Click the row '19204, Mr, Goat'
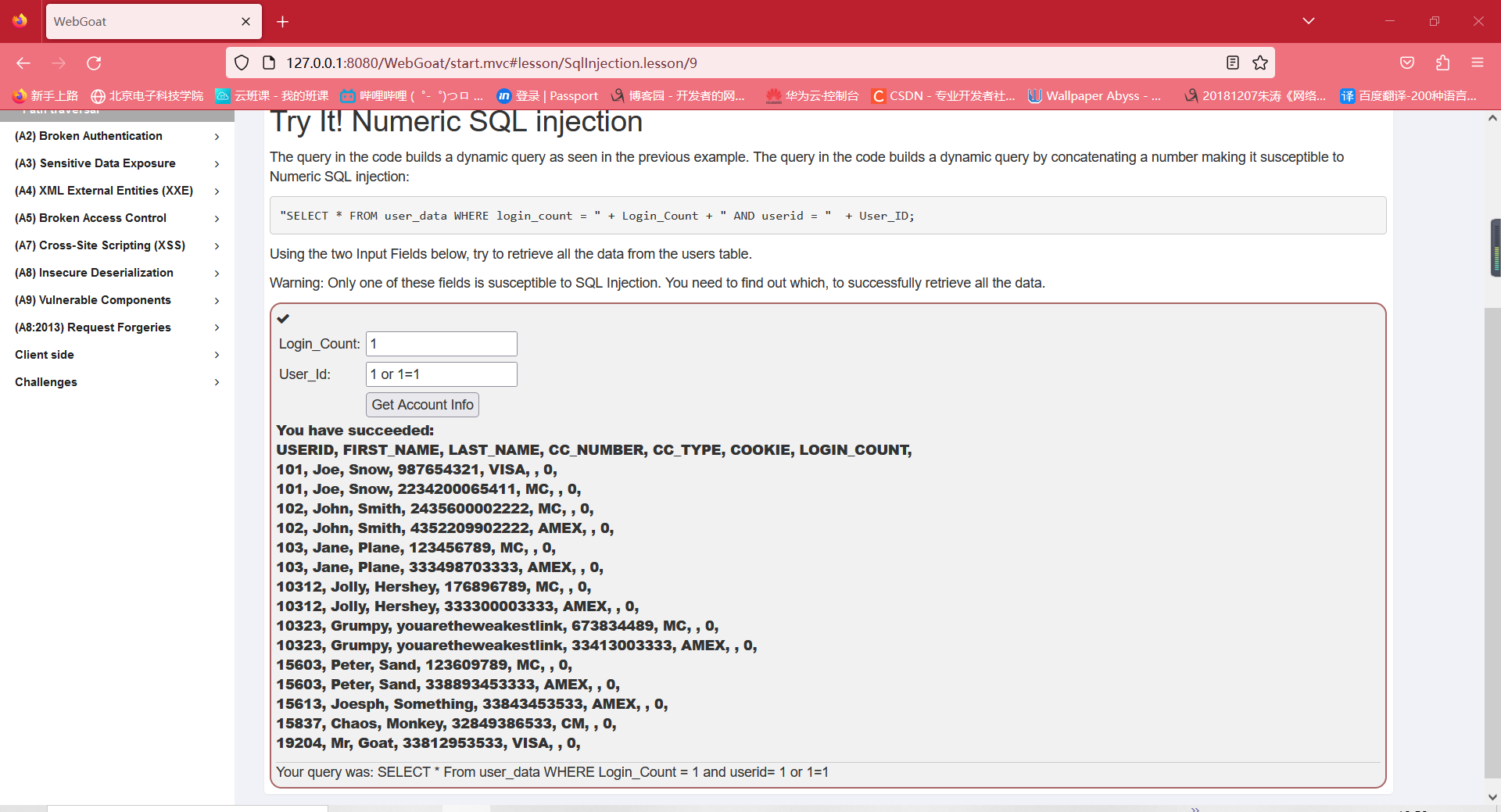This screenshot has height=812, width=1501. tap(428, 743)
